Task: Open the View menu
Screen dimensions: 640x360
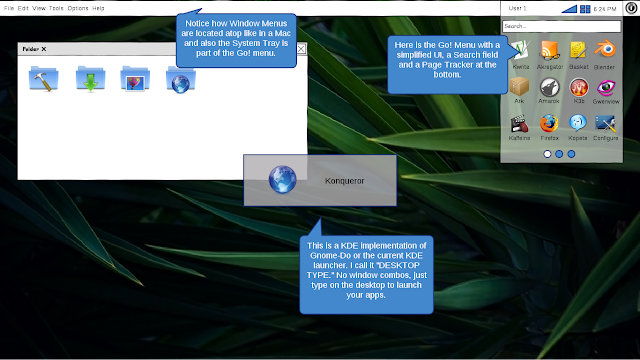Action: coord(39,8)
